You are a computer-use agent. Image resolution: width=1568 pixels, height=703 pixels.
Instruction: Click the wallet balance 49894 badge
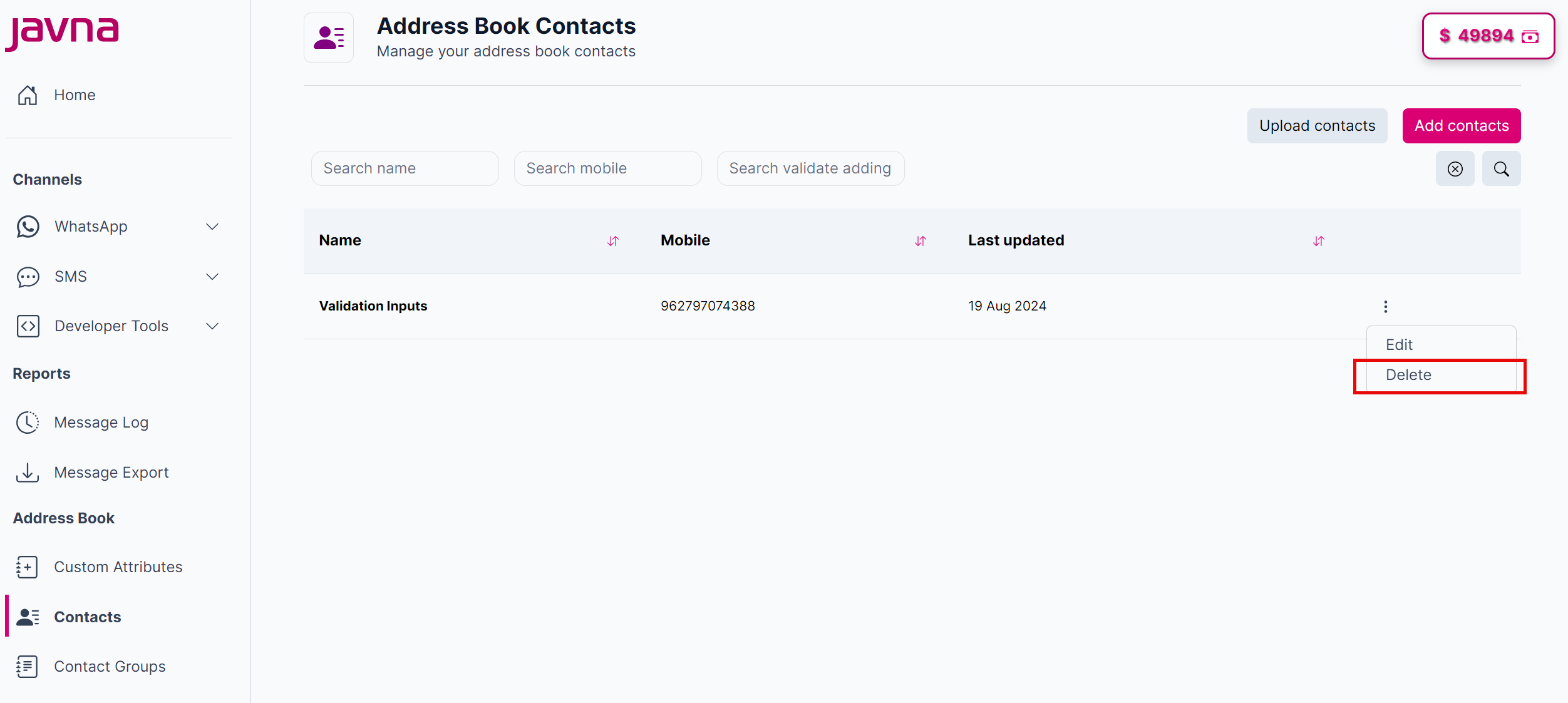point(1488,36)
